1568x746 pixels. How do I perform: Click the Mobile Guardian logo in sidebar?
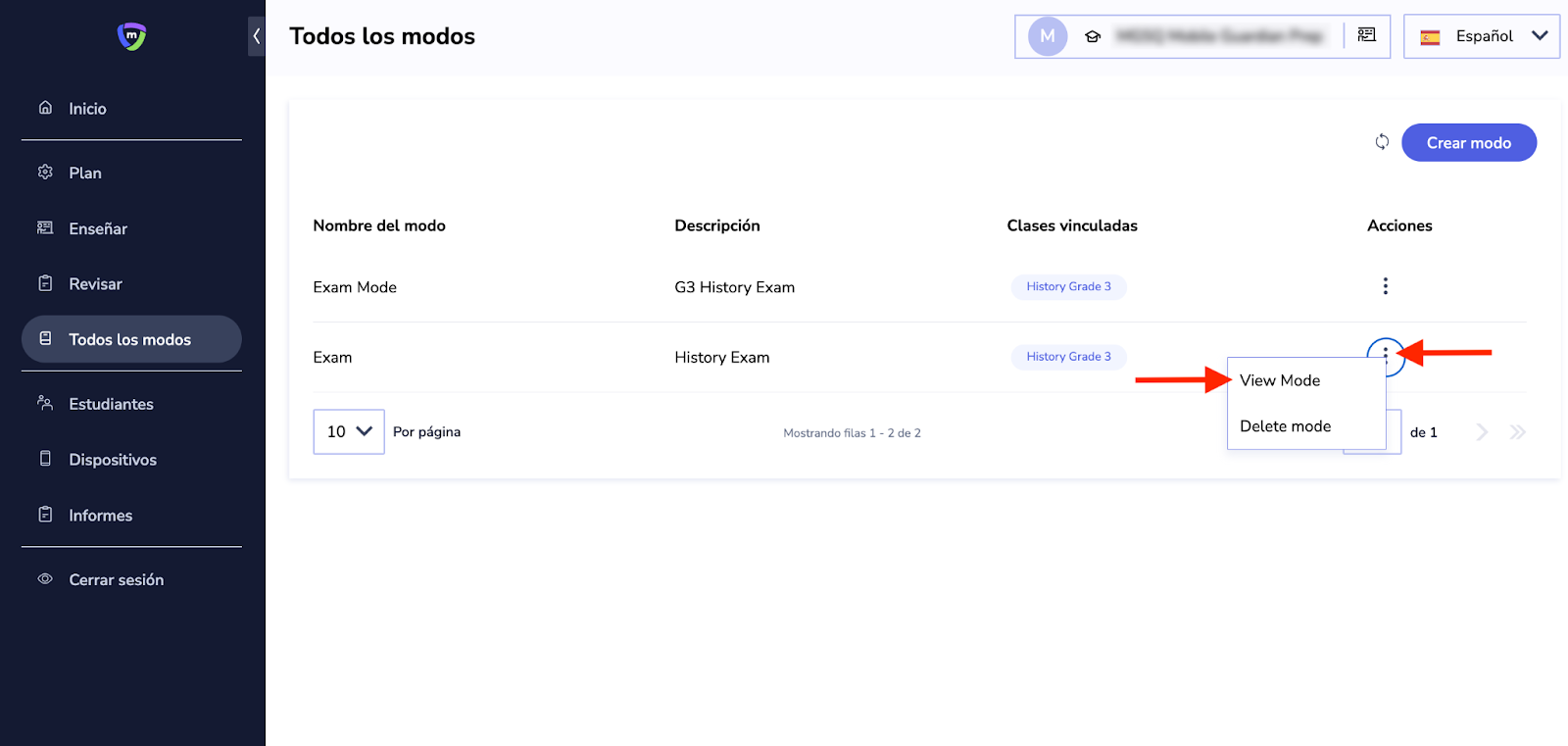[131, 36]
